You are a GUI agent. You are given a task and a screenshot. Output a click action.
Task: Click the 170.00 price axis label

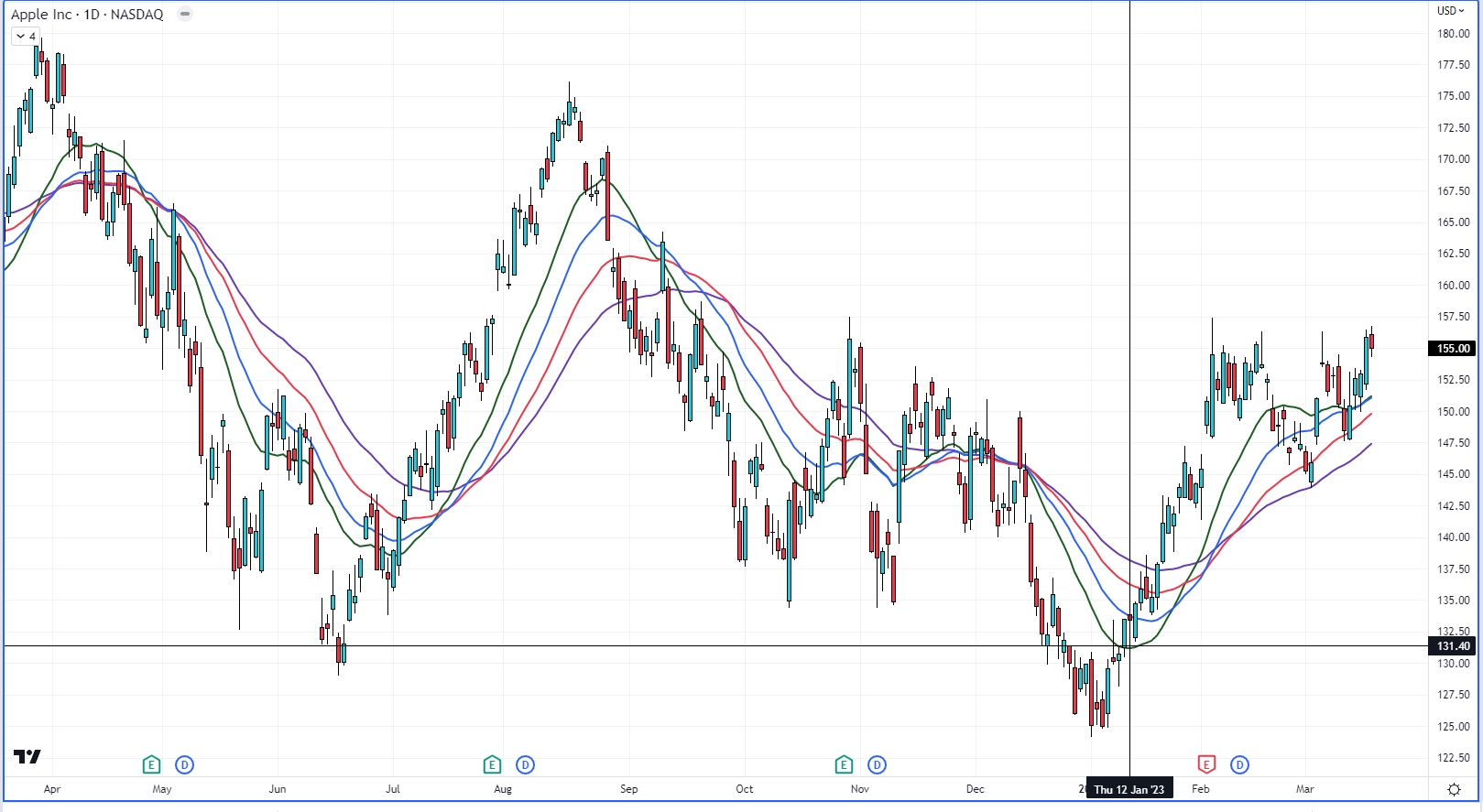[1454, 159]
